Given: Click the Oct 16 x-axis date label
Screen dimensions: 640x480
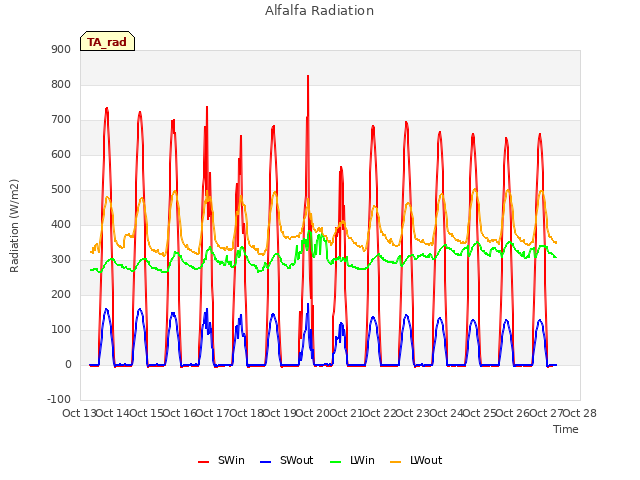Looking at the screenshot, I should [180, 413].
